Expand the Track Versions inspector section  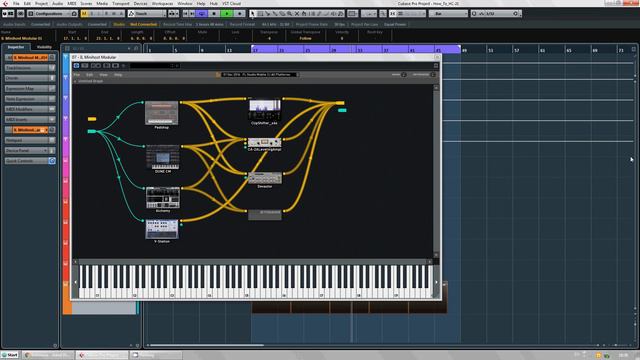[30, 68]
